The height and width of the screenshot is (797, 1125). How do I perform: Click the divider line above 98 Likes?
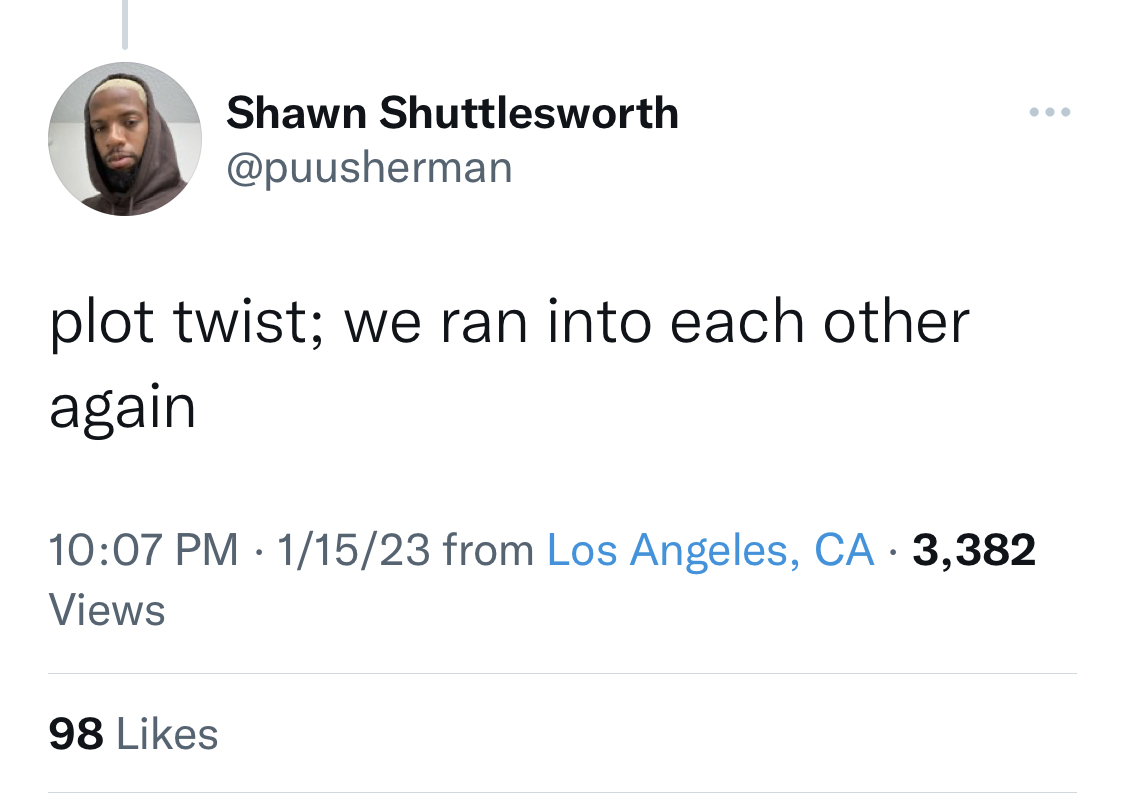coord(562,674)
